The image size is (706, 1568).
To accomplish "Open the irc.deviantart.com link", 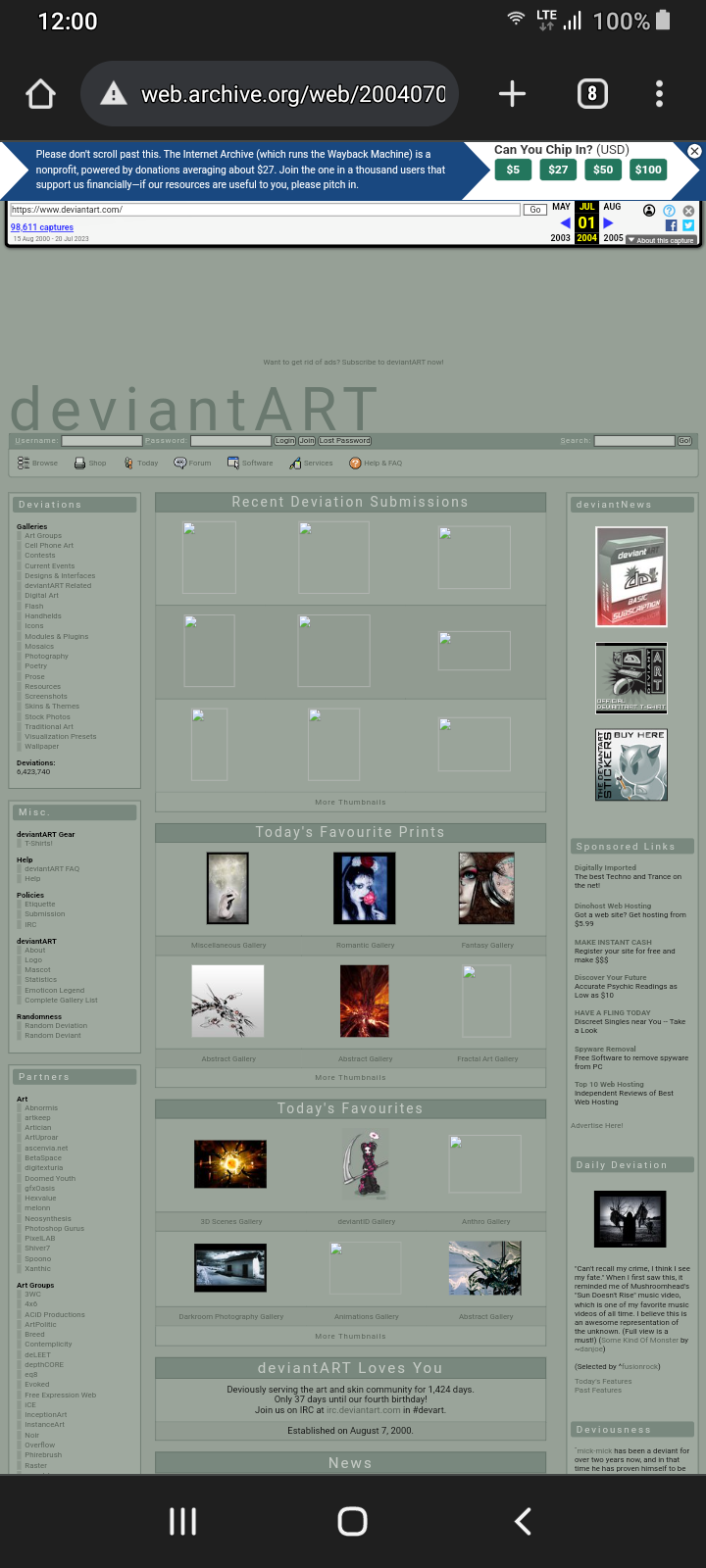I will [x=364, y=1410].
